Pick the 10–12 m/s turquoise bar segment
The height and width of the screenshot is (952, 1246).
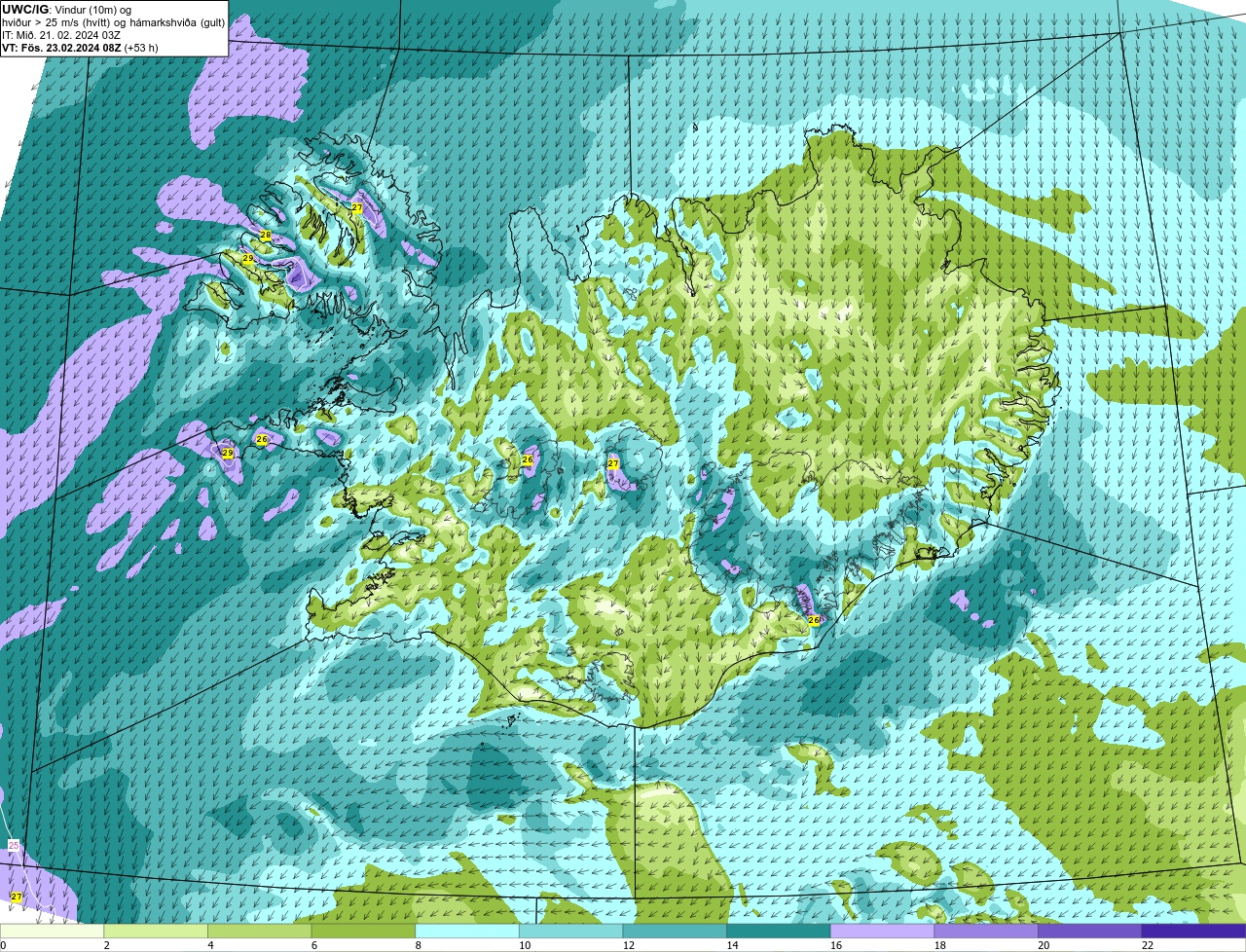coord(571,932)
